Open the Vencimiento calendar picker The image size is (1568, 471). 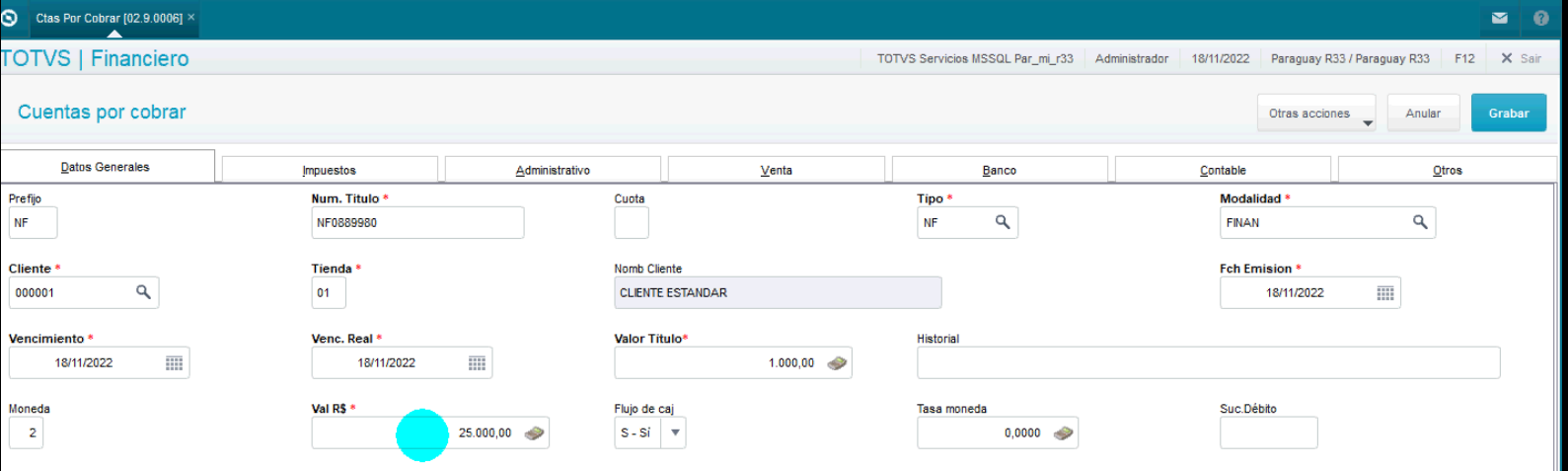point(175,363)
